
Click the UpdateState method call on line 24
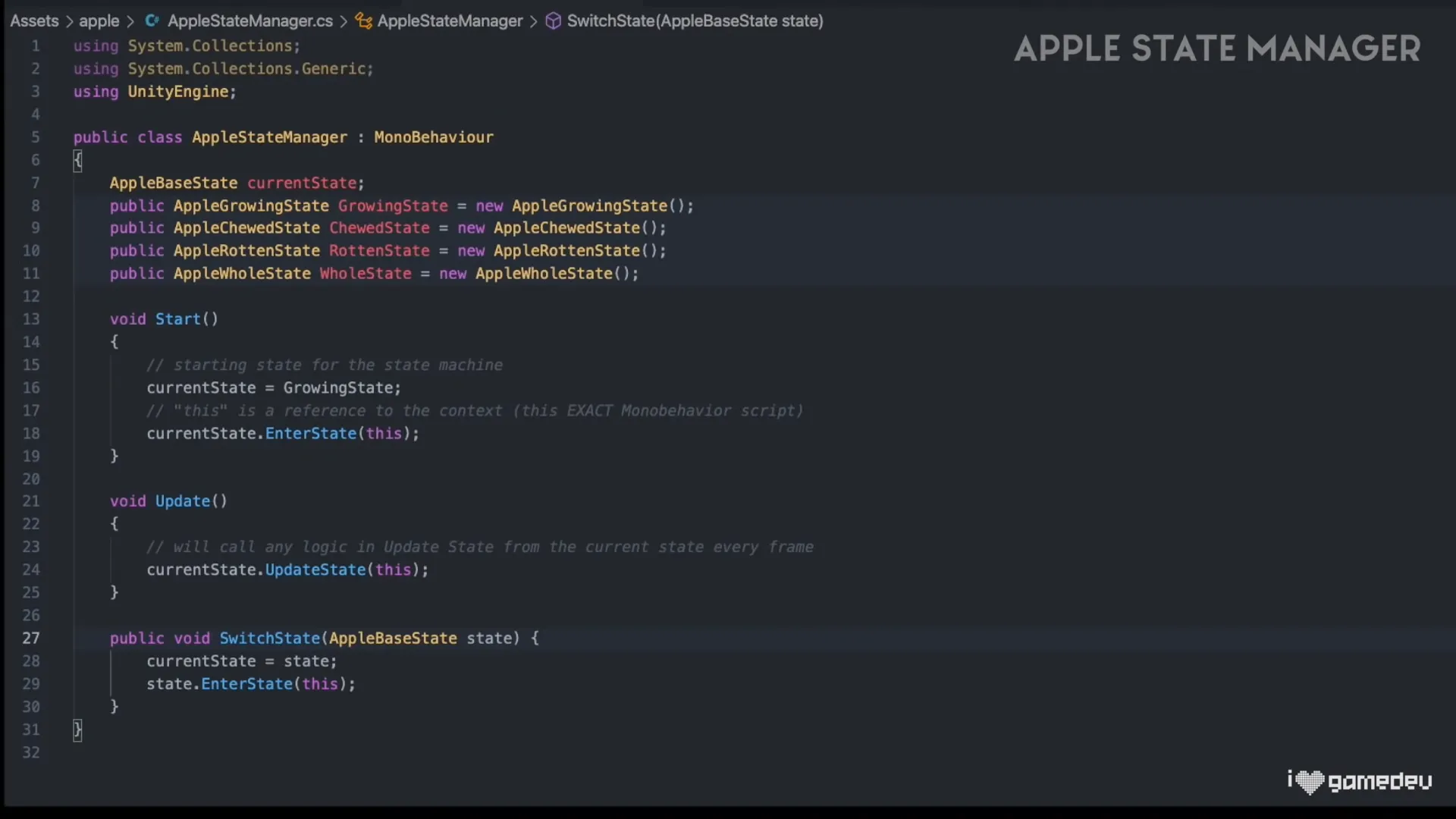tap(315, 570)
